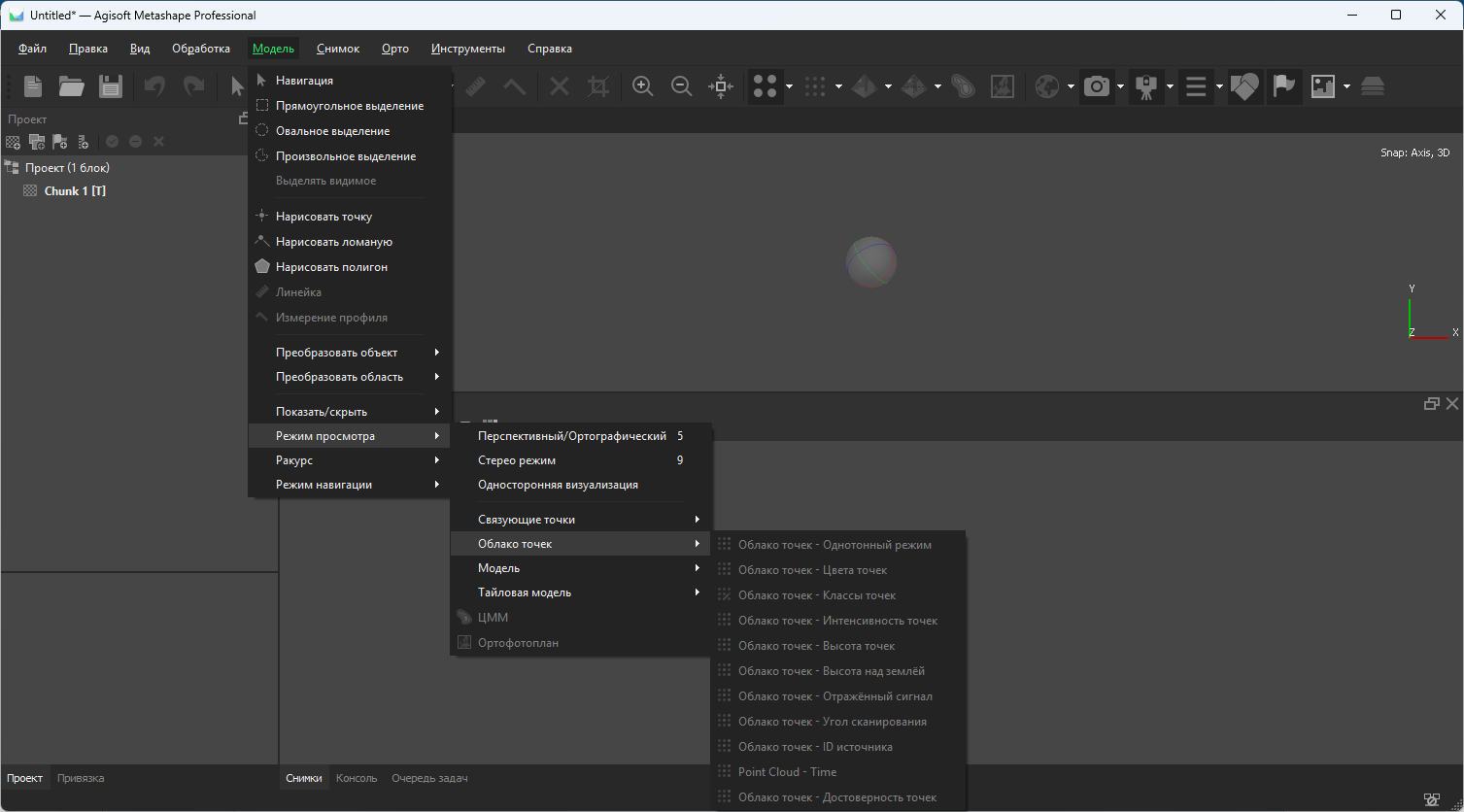Toggle Perspective/Orthographic view mode
Viewport: 1464px width, 812px height.
pos(571,436)
